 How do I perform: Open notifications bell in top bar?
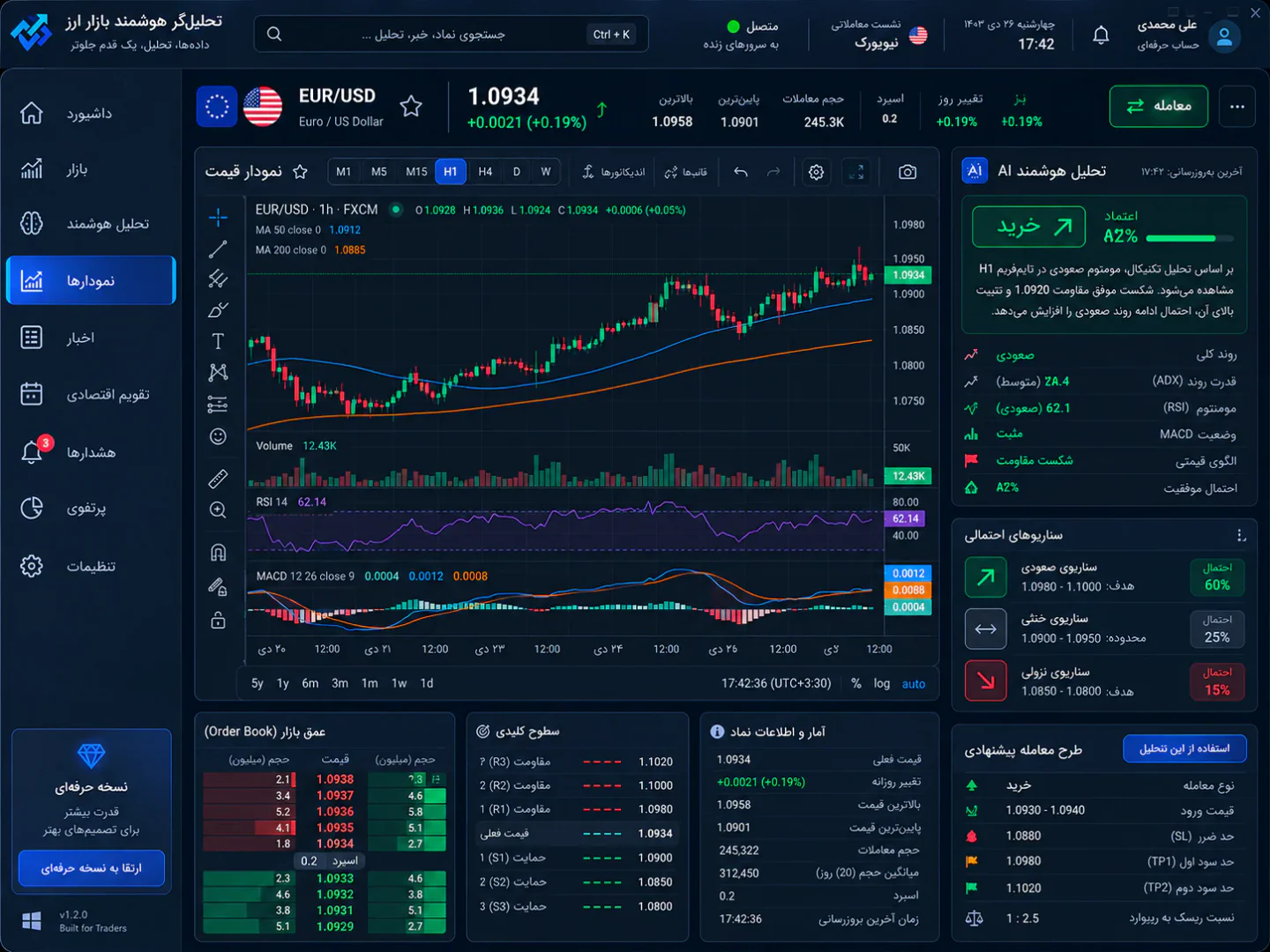[1101, 35]
